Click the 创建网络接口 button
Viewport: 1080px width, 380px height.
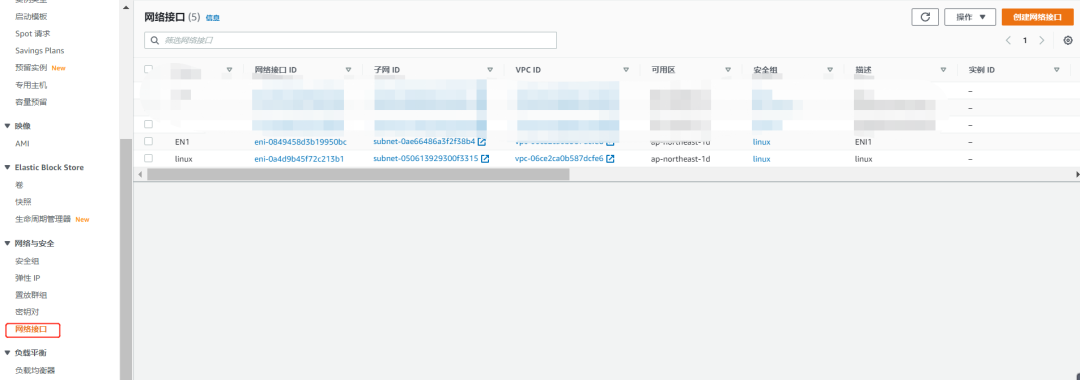(x=1037, y=17)
